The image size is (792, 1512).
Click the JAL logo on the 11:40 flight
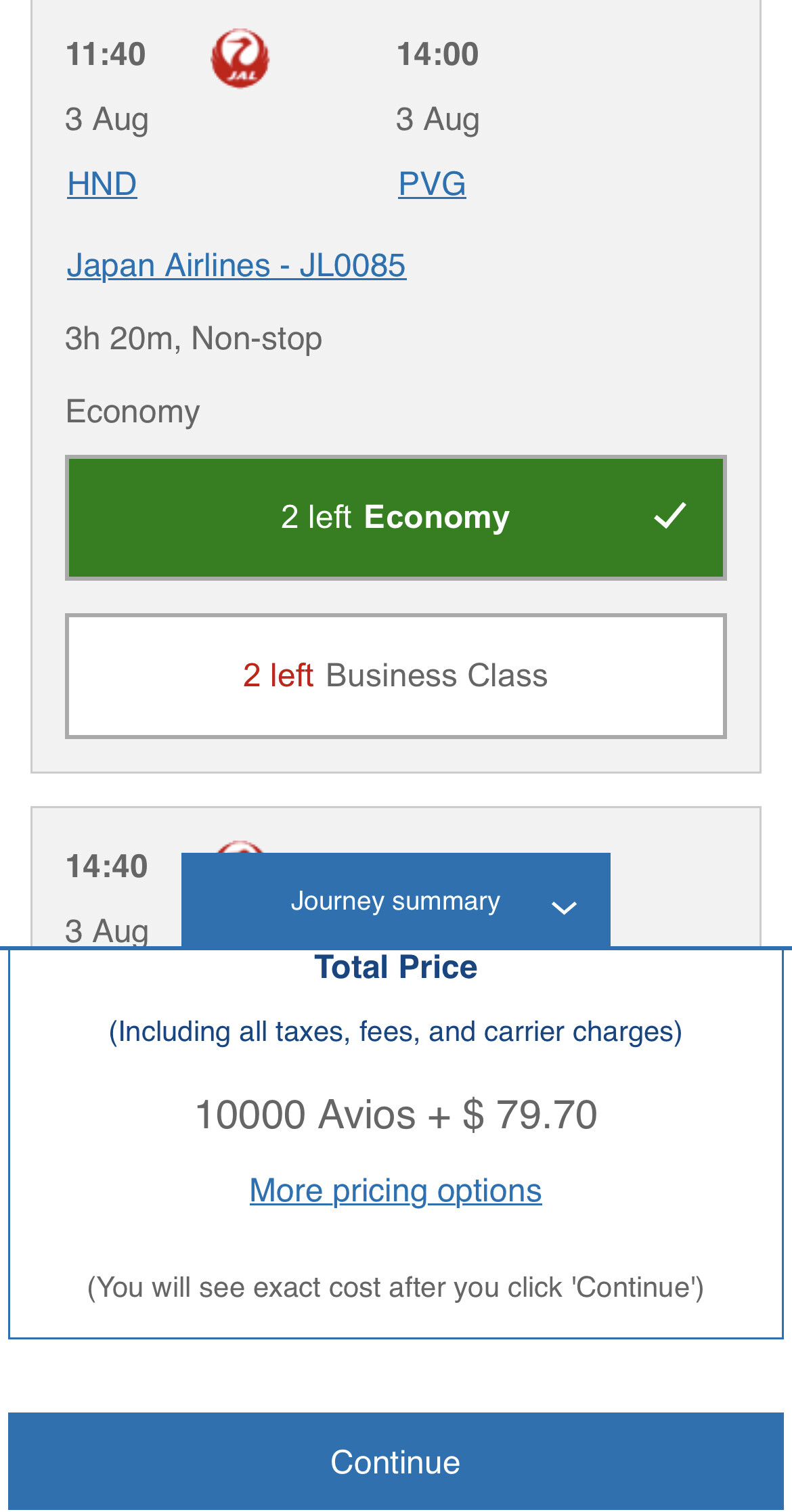click(x=240, y=58)
